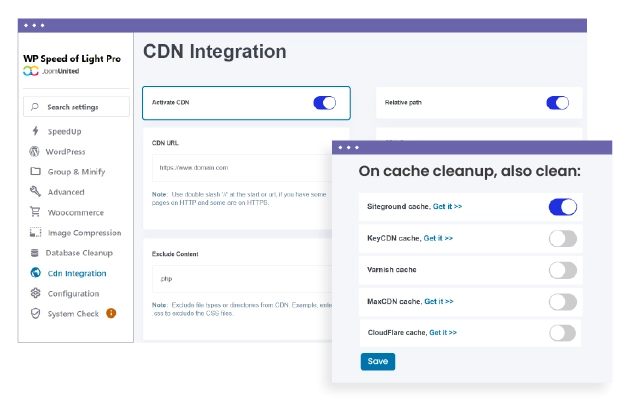The width and height of the screenshot is (630, 401).
Task: Open the Advanced menu item
Action: (x=66, y=192)
